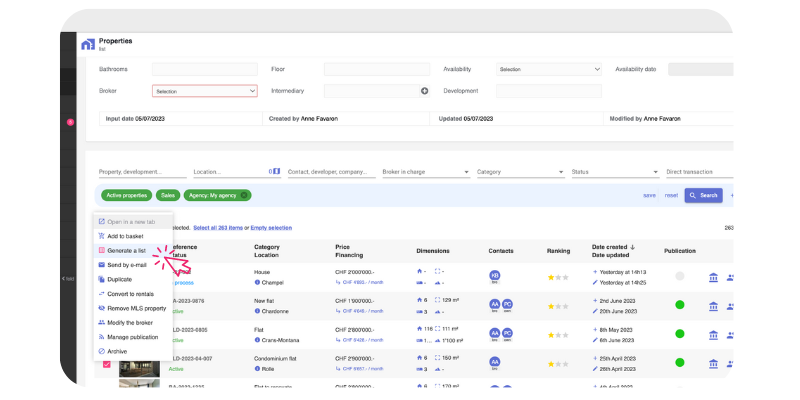This screenshot has width=800, height=400.
Task: Open PC contact avatar in Chardonne row
Action: pos(507,305)
